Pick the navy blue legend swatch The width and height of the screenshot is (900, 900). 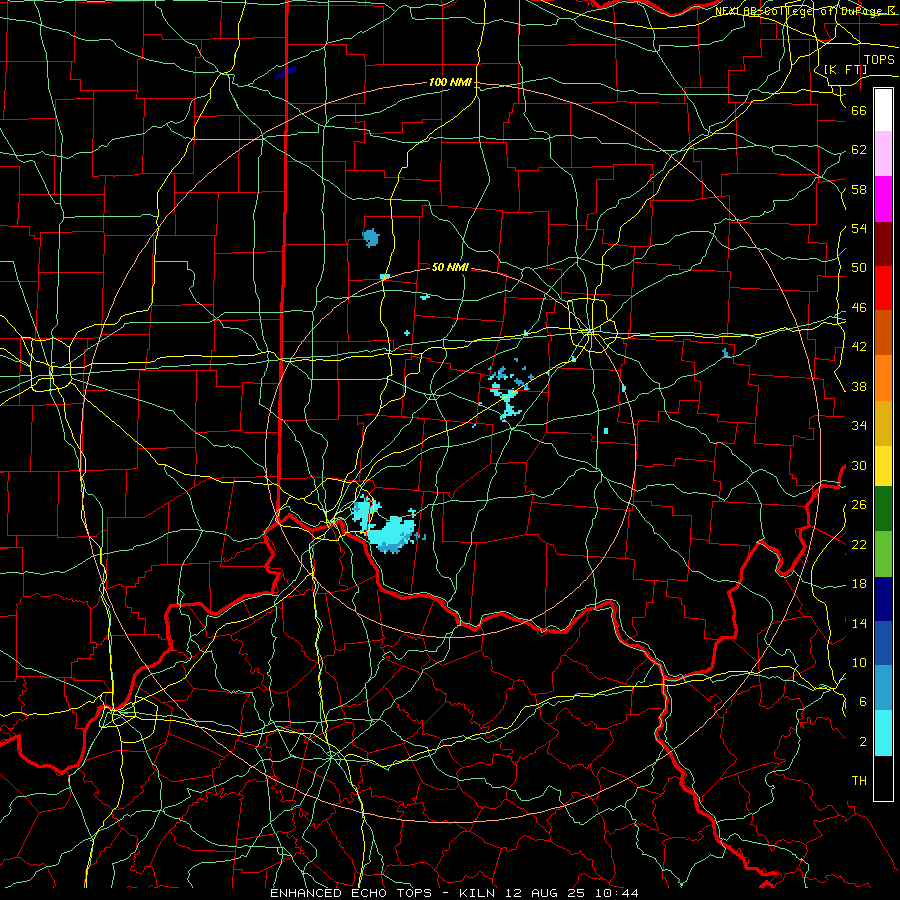click(x=883, y=599)
